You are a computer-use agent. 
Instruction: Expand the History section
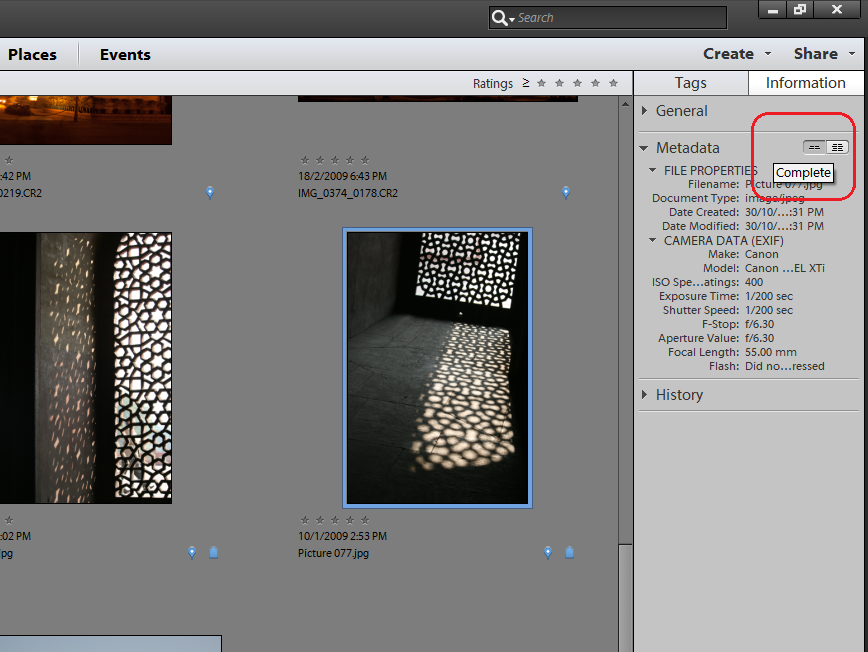[x=645, y=394]
